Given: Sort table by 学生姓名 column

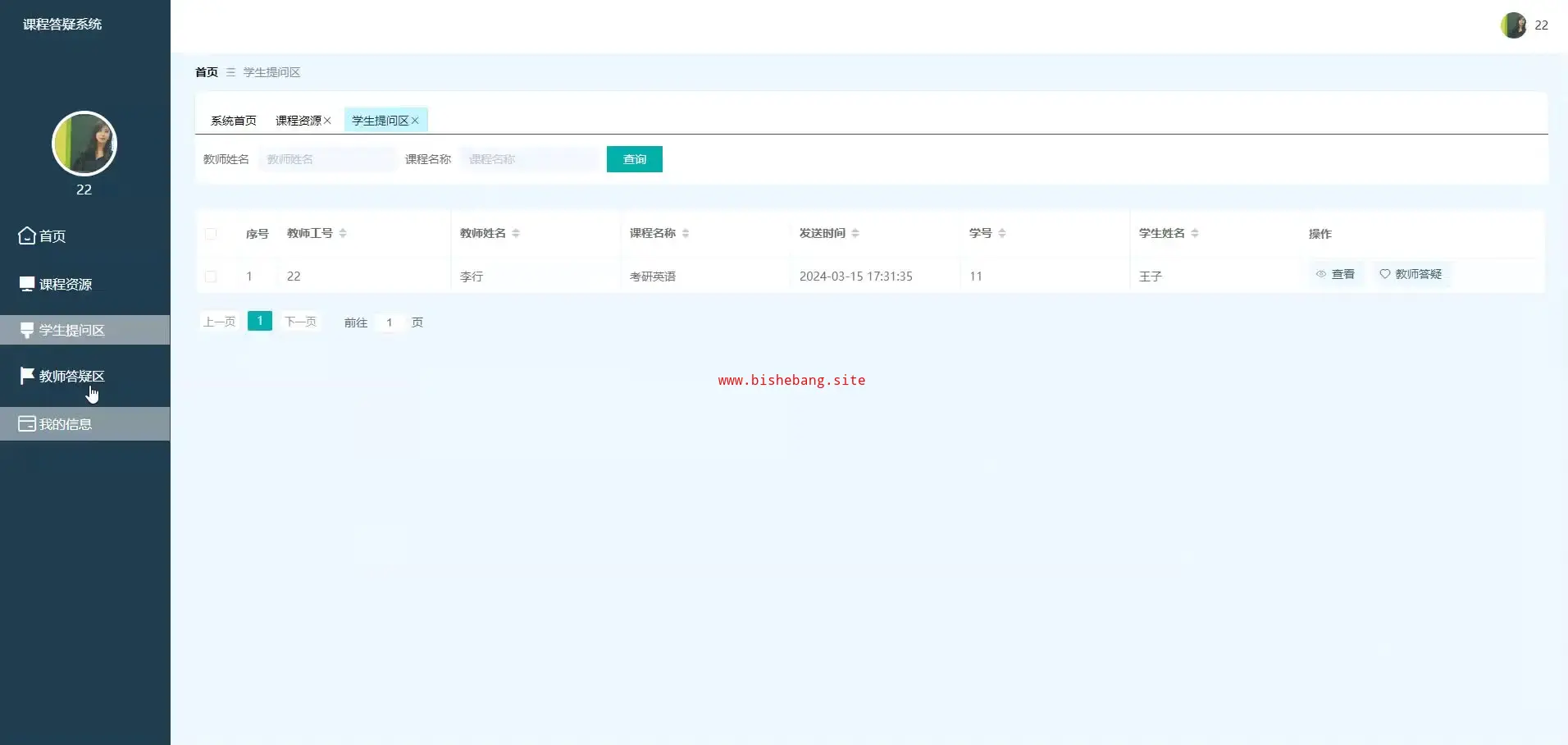Looking at the screenshot, I should tap(1195, 234).
